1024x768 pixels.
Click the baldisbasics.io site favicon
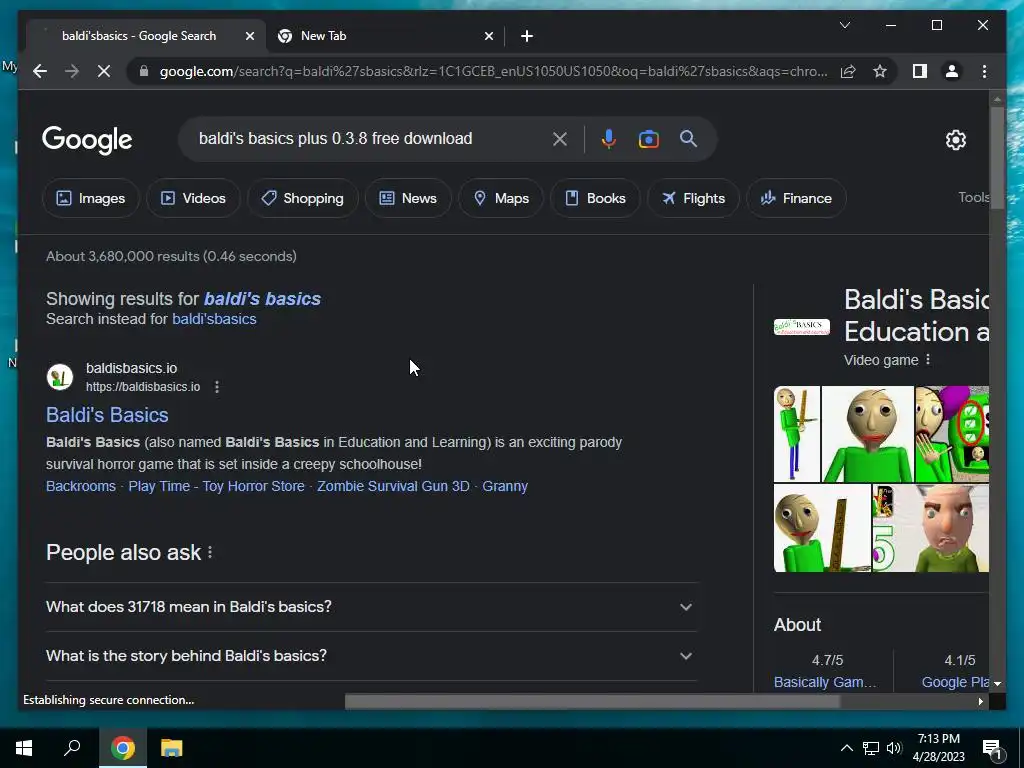[x=59, y=377]
